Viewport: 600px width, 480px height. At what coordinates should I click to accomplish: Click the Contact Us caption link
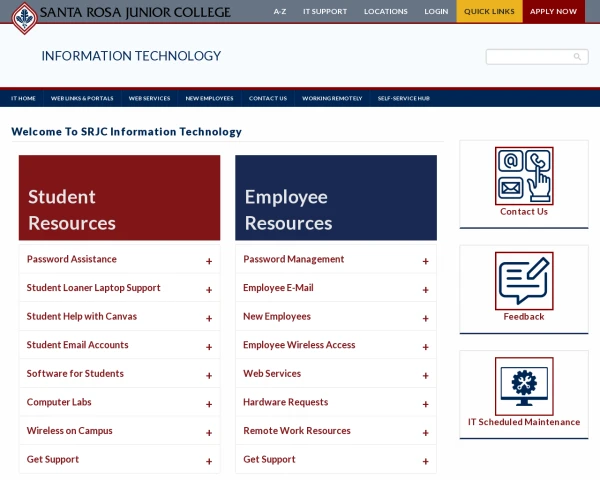tap(524, 212)
